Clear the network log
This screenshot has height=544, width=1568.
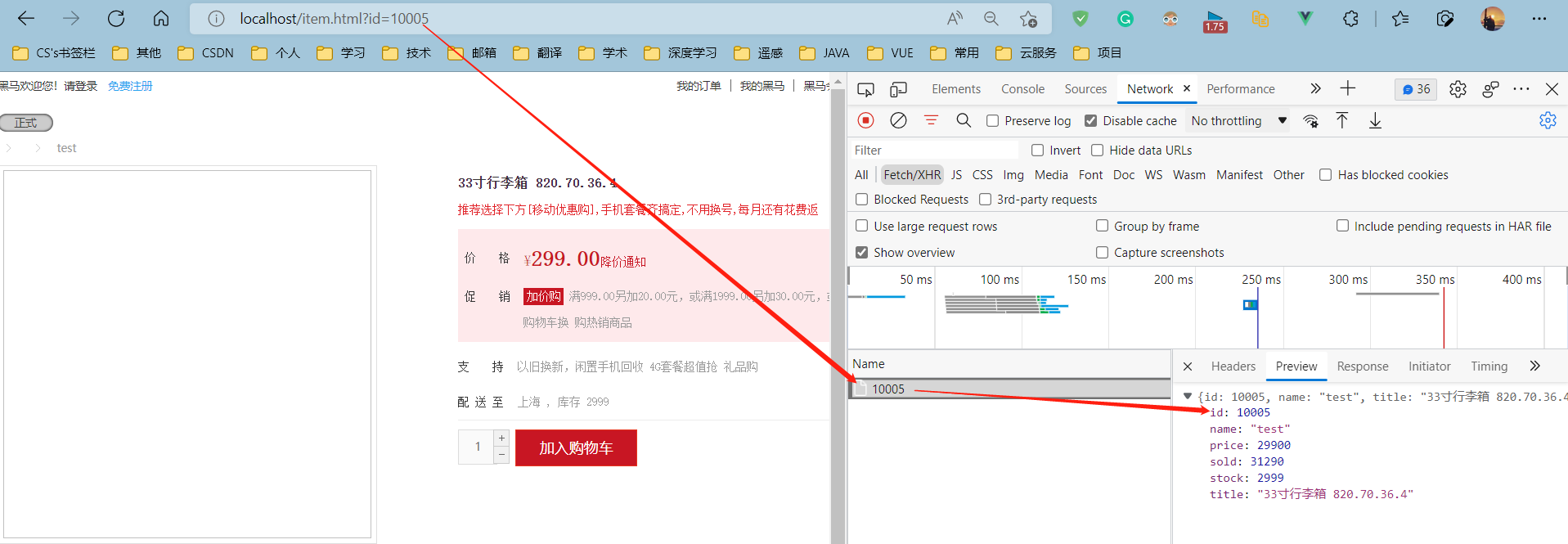[x=898, y=120]
